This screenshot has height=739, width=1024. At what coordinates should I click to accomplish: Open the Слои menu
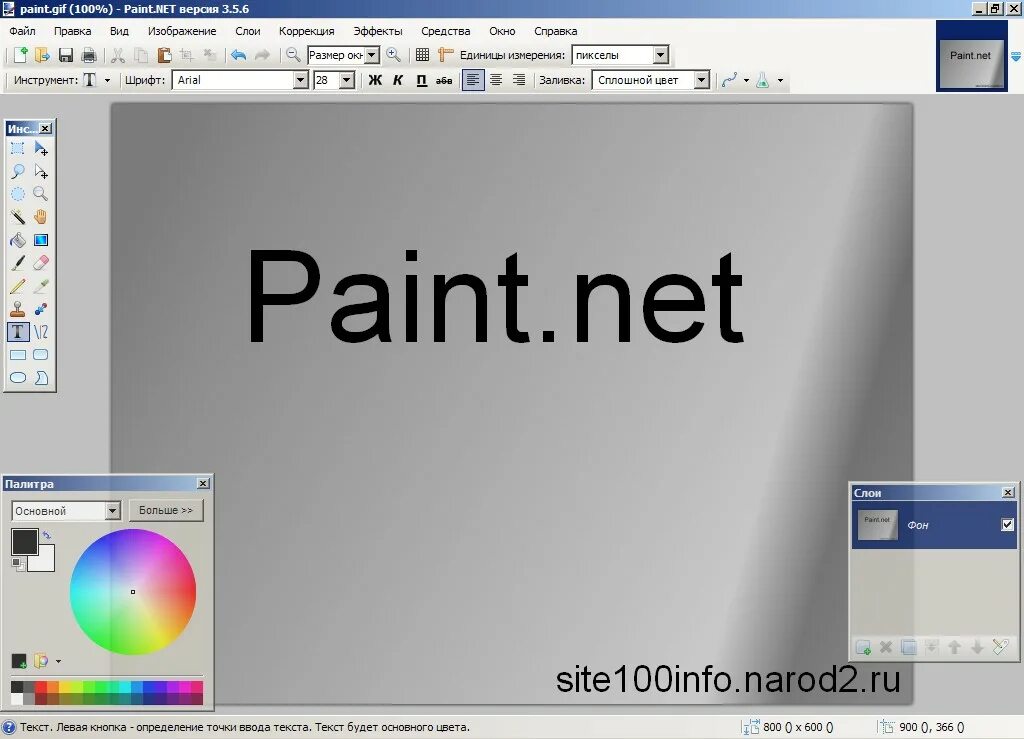pyautogui.click(x=248, y=31)
